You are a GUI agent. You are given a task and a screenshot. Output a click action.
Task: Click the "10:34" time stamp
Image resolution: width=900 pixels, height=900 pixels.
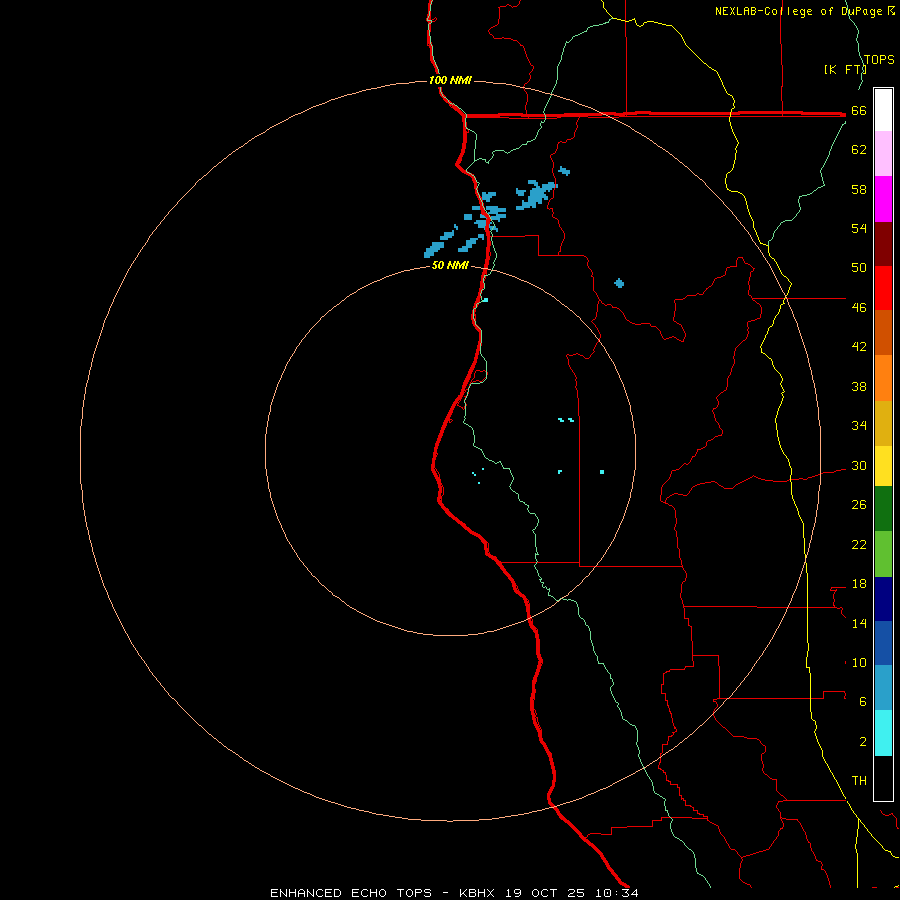[x=616, y=893]
